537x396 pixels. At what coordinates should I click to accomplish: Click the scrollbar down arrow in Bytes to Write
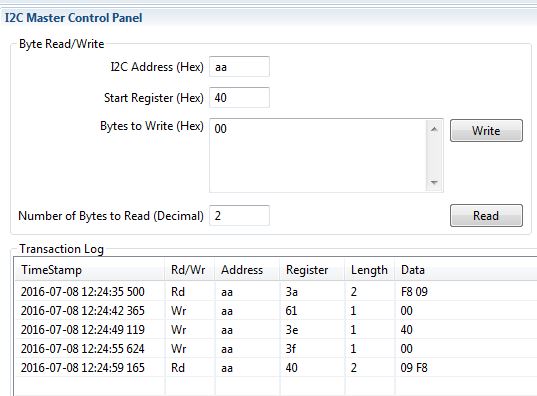point(434,182)
